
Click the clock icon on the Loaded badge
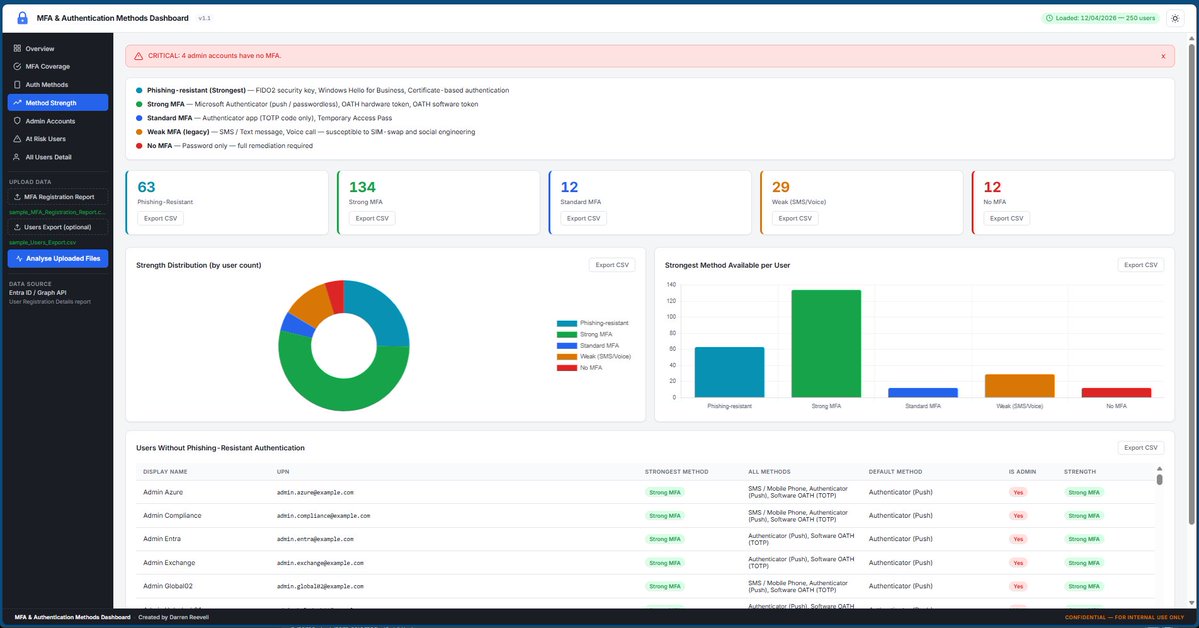[x=1051, y=17]
